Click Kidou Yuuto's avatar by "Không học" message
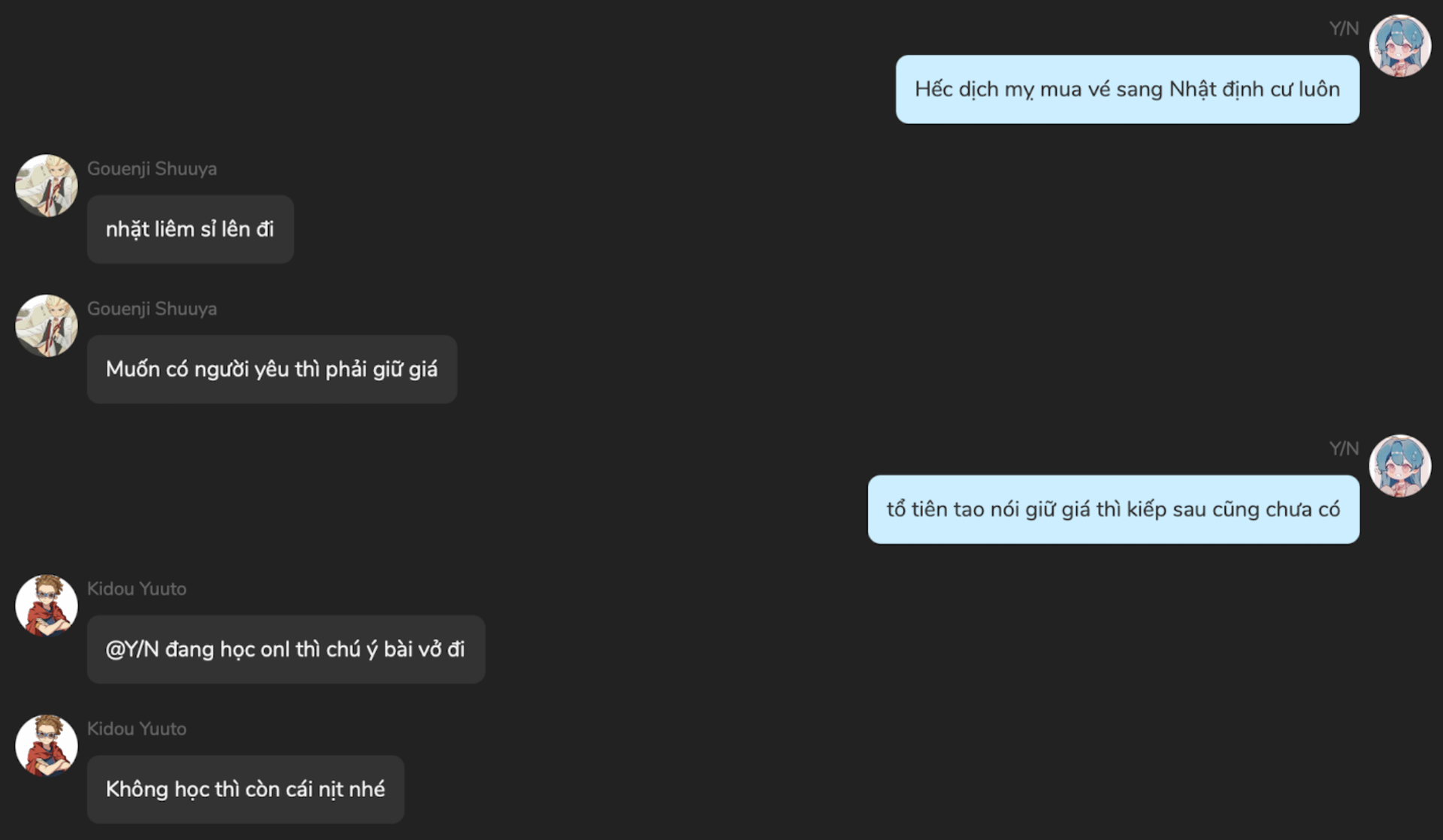Viewport: 1443px width, 840px height. [x=47, y=745]
